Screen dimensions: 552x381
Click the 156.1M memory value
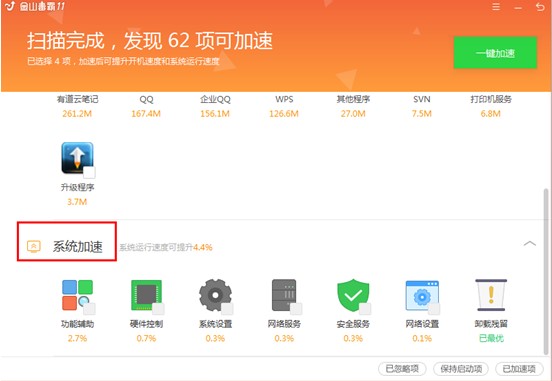pyautogui.click(x=215, y=114)
